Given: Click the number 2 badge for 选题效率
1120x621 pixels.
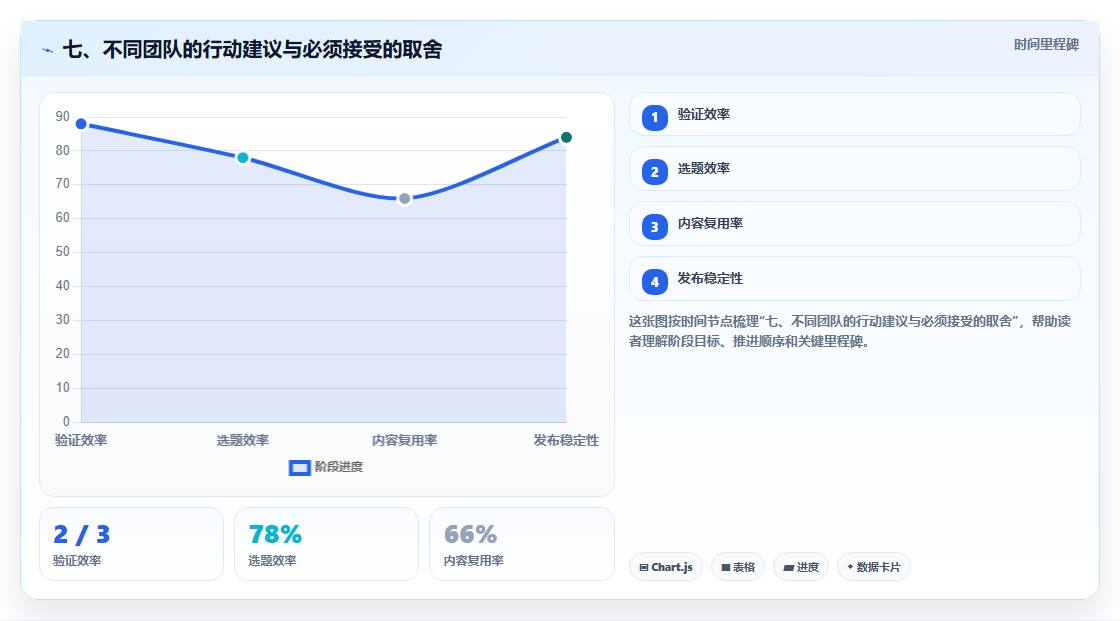Looking at the screenshot, I should pos(654,172).
